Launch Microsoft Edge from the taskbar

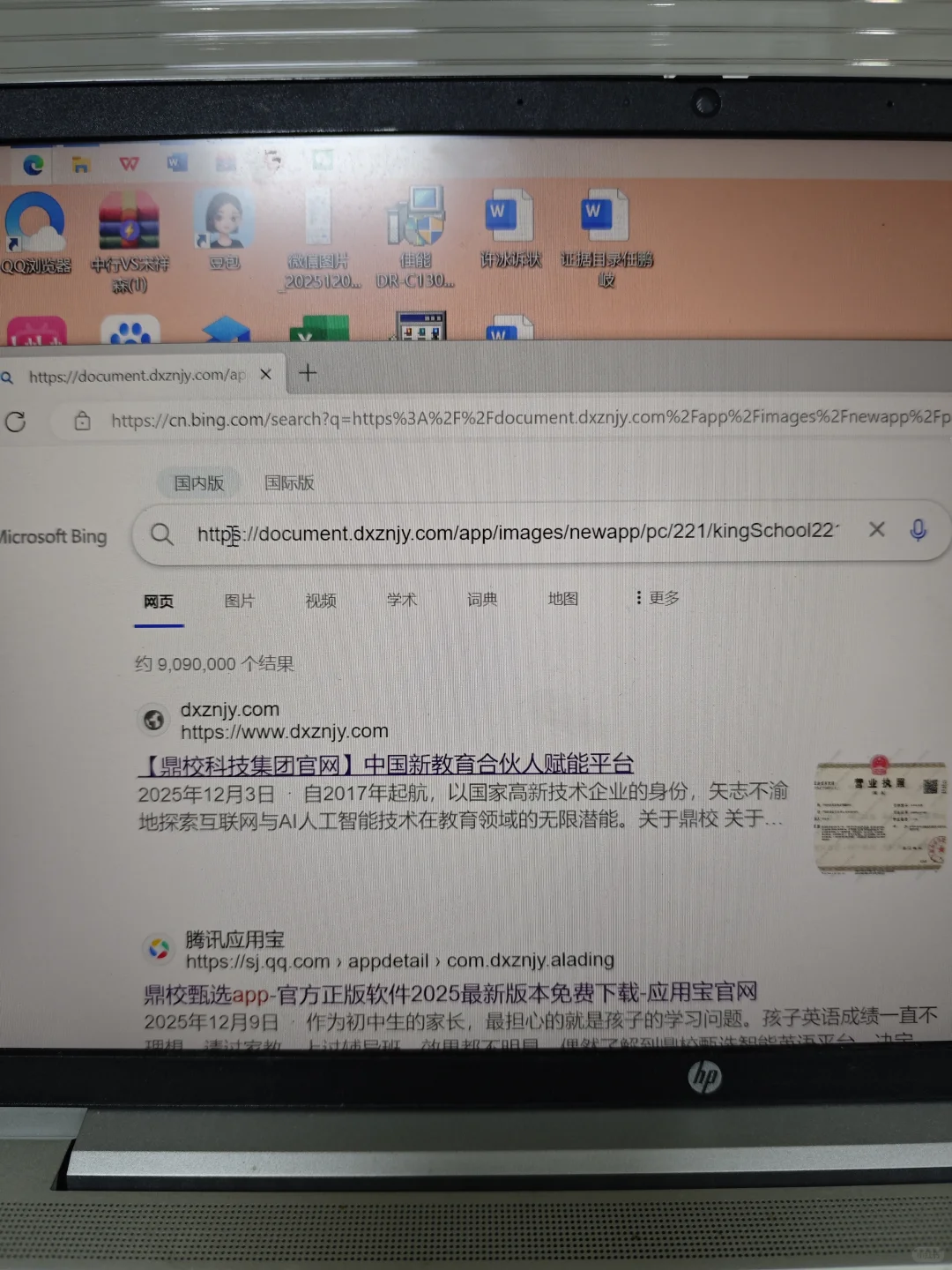(33, 163)
